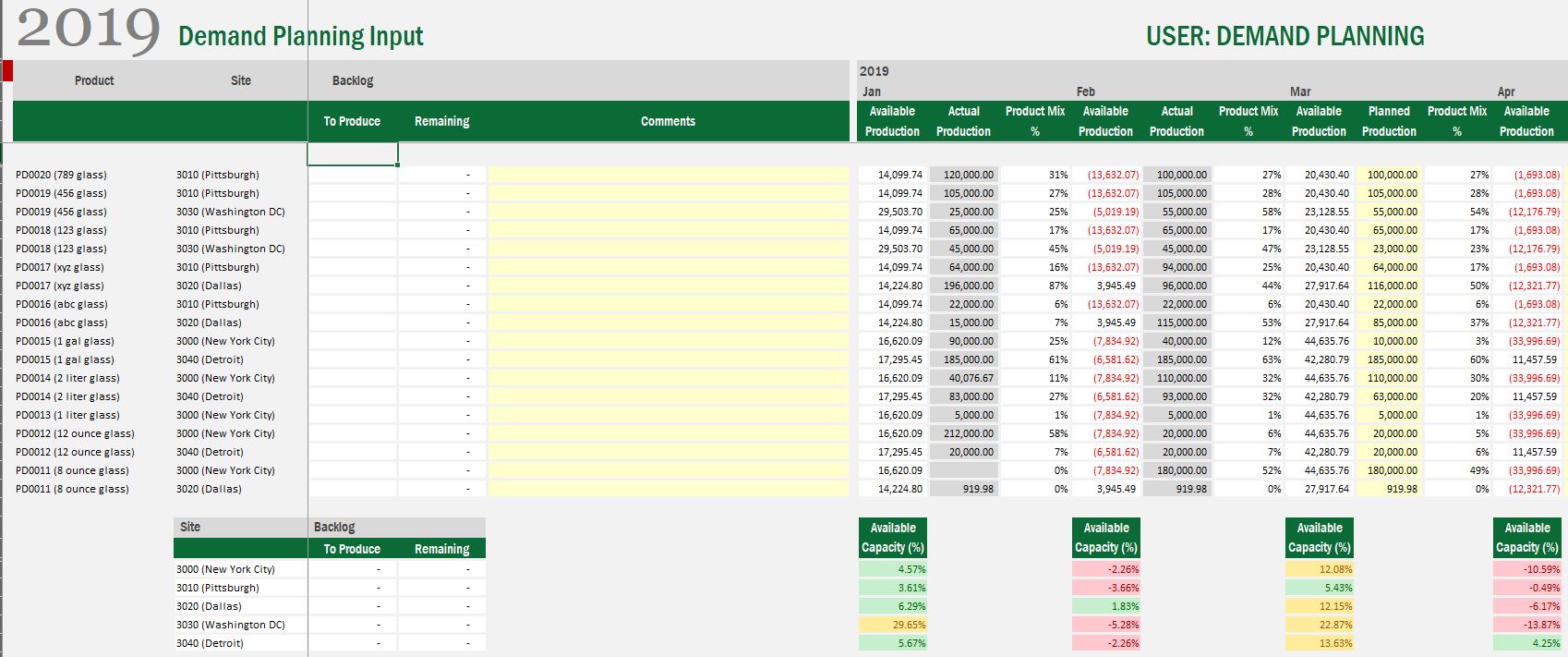This screenshot has width=1568, height=657.
Task: Click the yellow Comments cell for PD0020
Action: [x=668, y=175]
